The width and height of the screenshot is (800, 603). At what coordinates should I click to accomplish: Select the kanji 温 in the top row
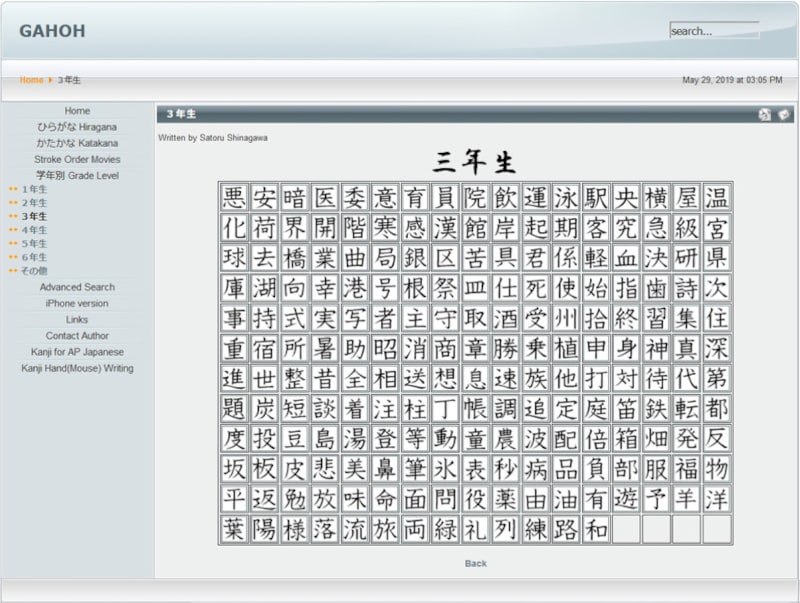click(716, 197)
